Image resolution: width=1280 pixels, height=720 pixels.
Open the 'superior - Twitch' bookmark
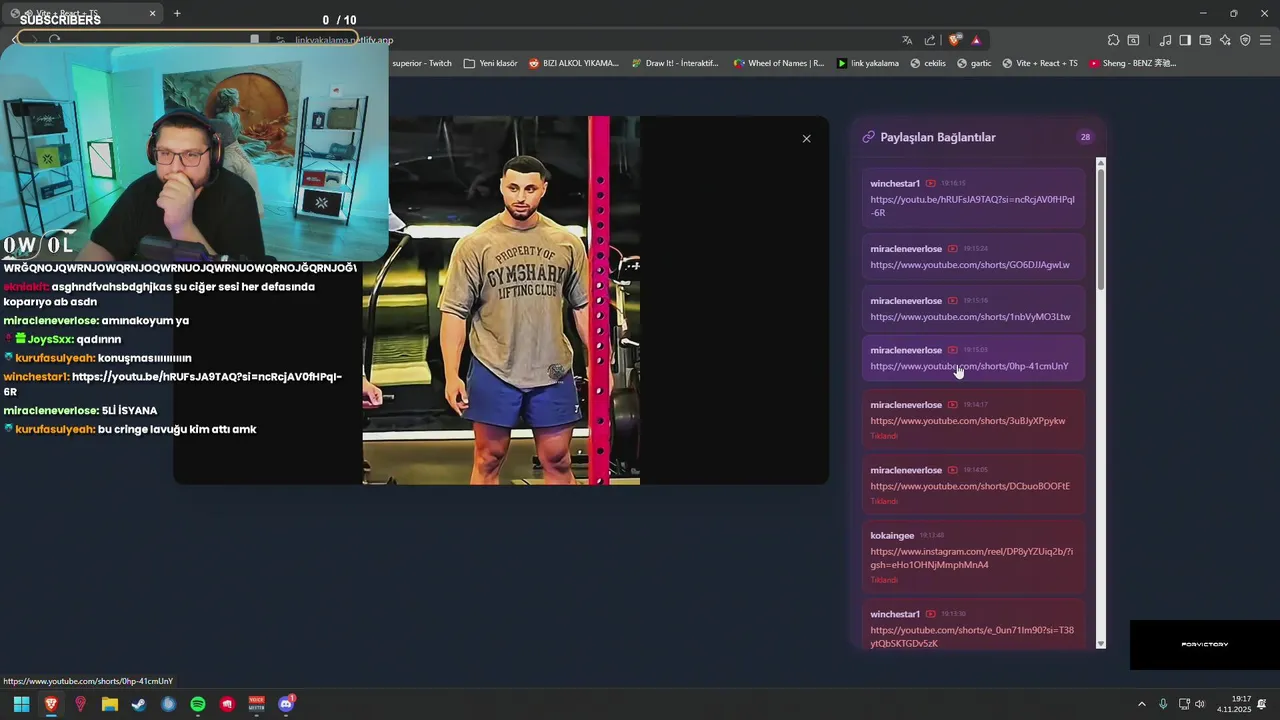(x=421, y=63)
